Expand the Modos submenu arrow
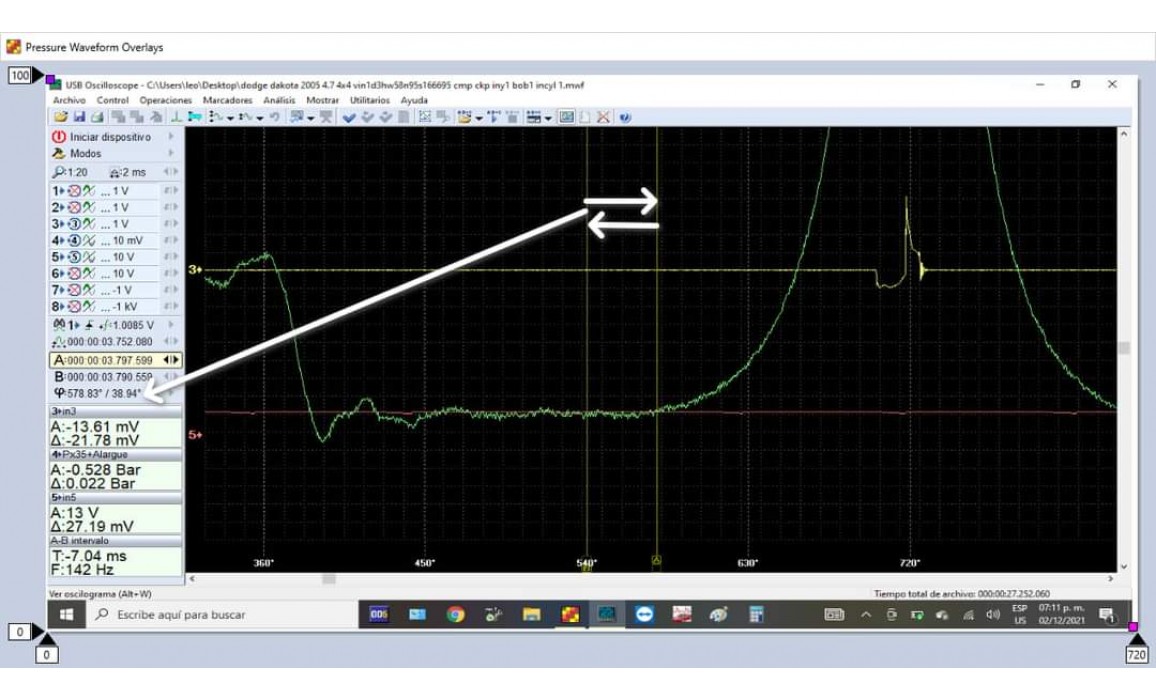The image size is (1156, 700). tap(171, 153)
